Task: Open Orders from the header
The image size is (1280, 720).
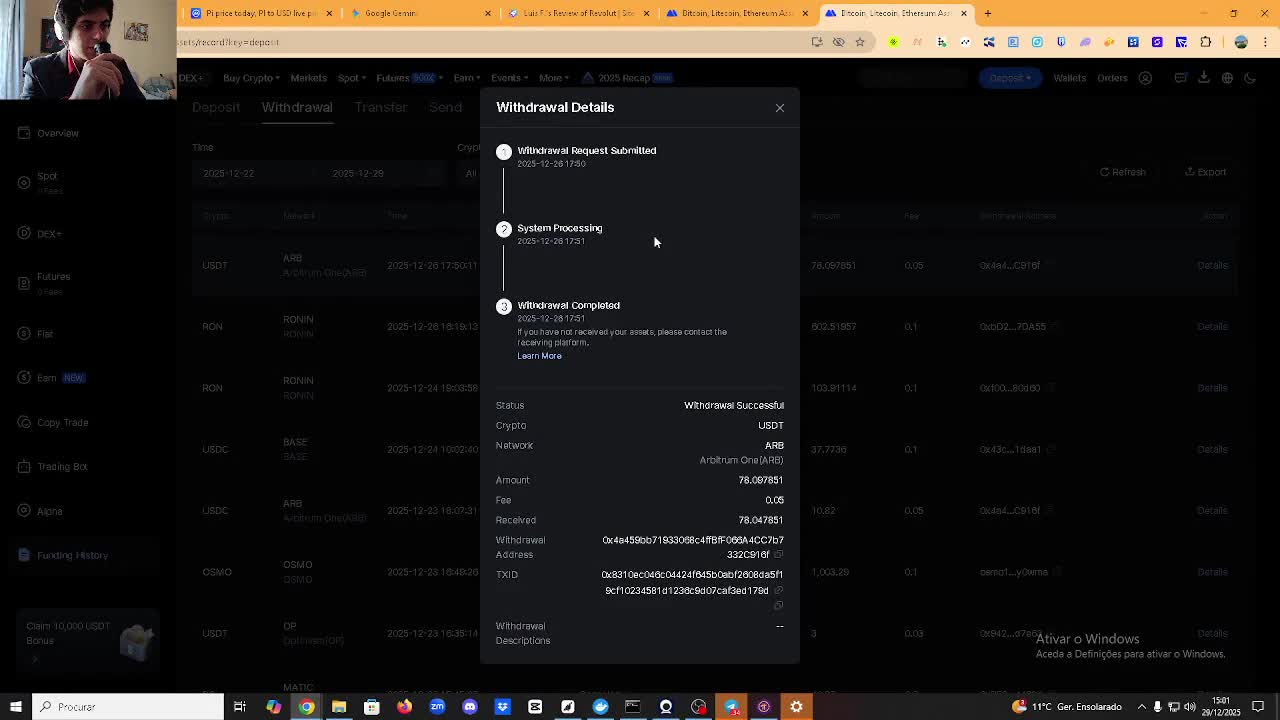Action: [1112, 78]
